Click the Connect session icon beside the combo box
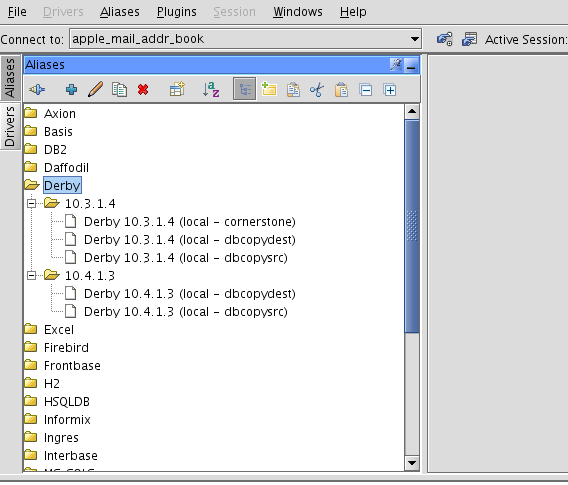568x485 pixels. pos(444,39)
